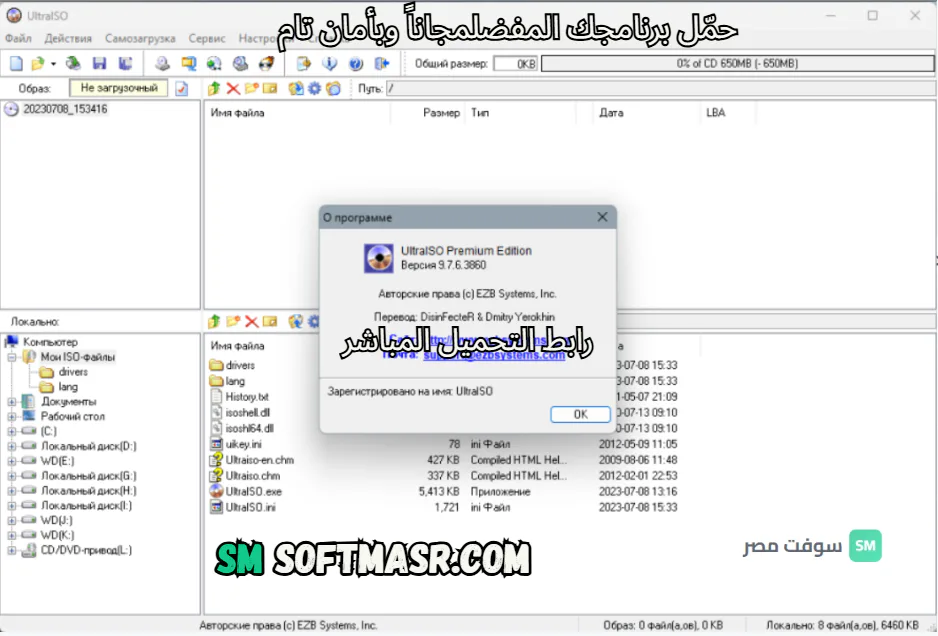Click the Общий размер 0KB field
938x636 pixels.
click(515, 63)
